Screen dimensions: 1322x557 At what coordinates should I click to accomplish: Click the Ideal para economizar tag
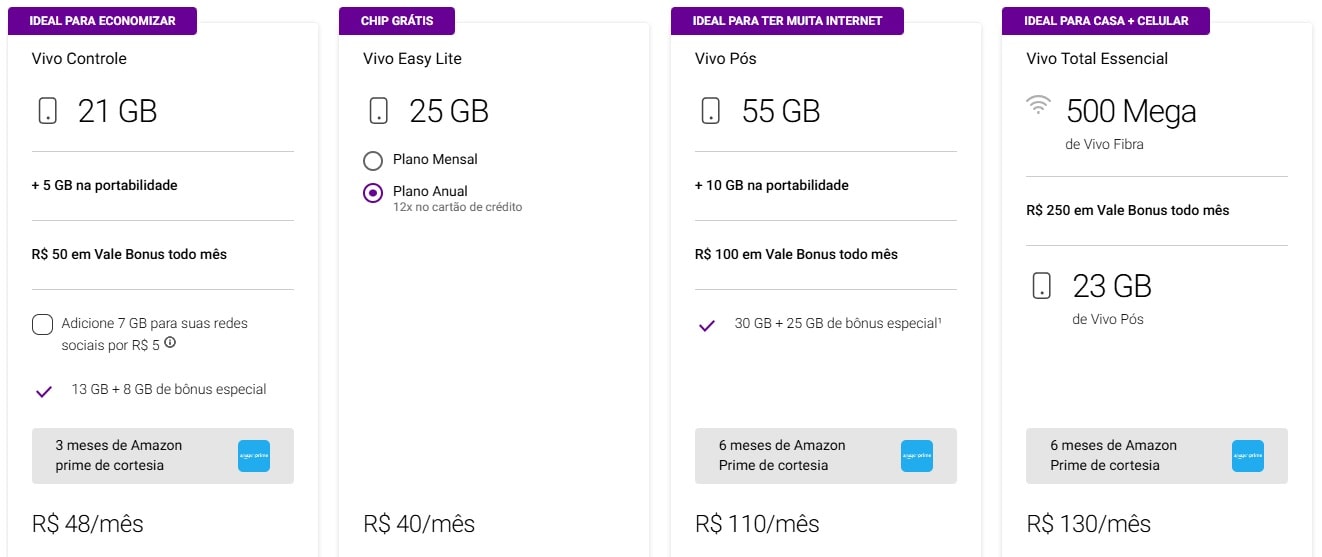tap(102, 21)
